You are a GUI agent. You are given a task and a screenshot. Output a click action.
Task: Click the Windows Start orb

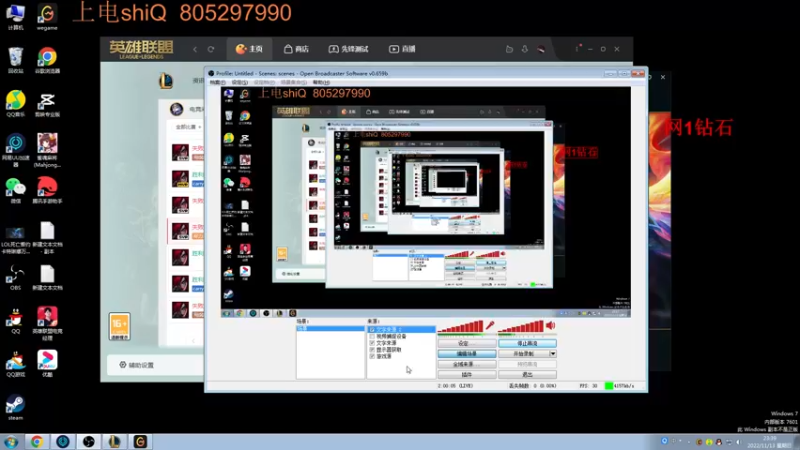pyautogui.click(x=11, y=442)
